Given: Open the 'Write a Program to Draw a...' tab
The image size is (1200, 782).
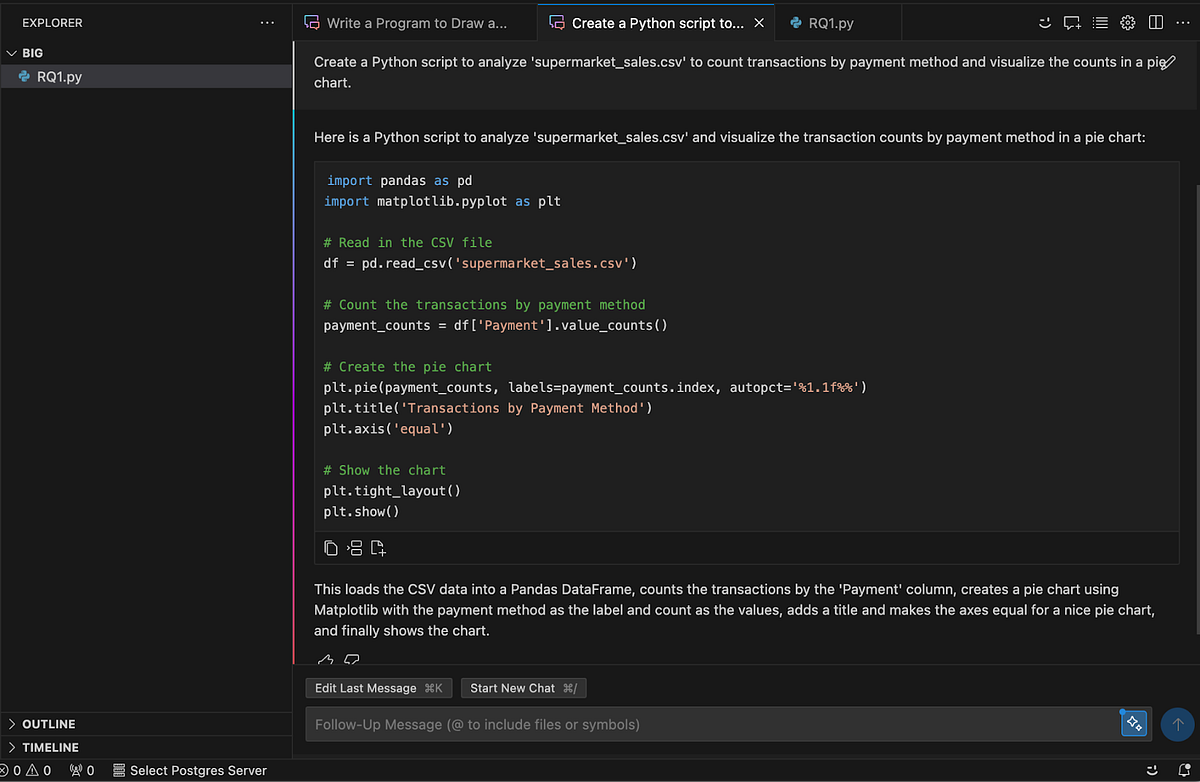Looking at the screenshot, I should pyautogui.click(x=415, y=22).
